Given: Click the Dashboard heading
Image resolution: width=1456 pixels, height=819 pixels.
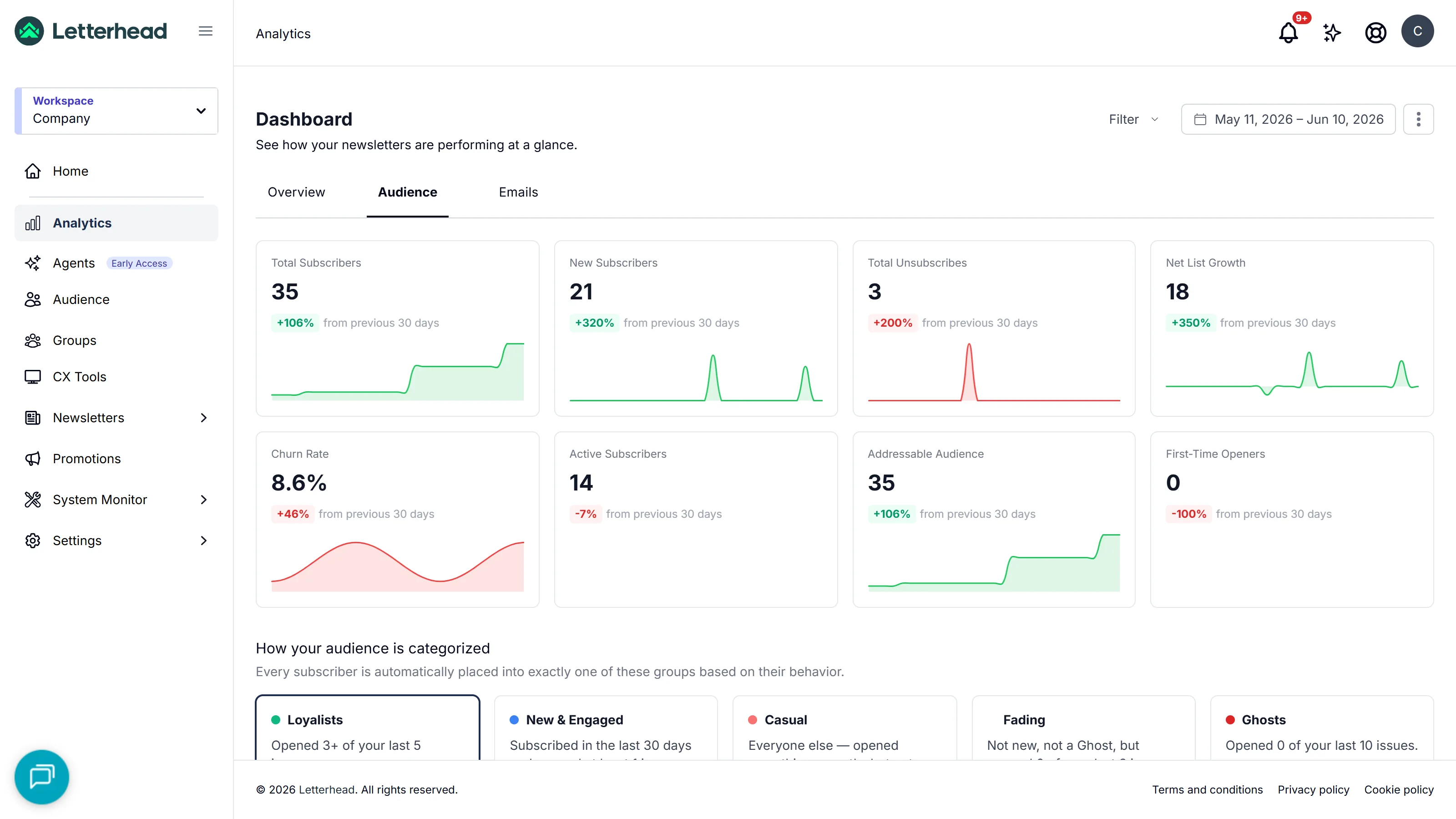Looking at the screenshot, I should [x=303, y=119].
